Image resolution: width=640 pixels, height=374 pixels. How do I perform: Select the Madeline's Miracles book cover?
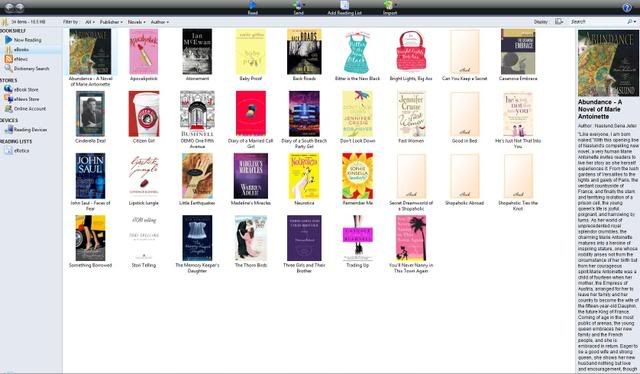point(251,176)
